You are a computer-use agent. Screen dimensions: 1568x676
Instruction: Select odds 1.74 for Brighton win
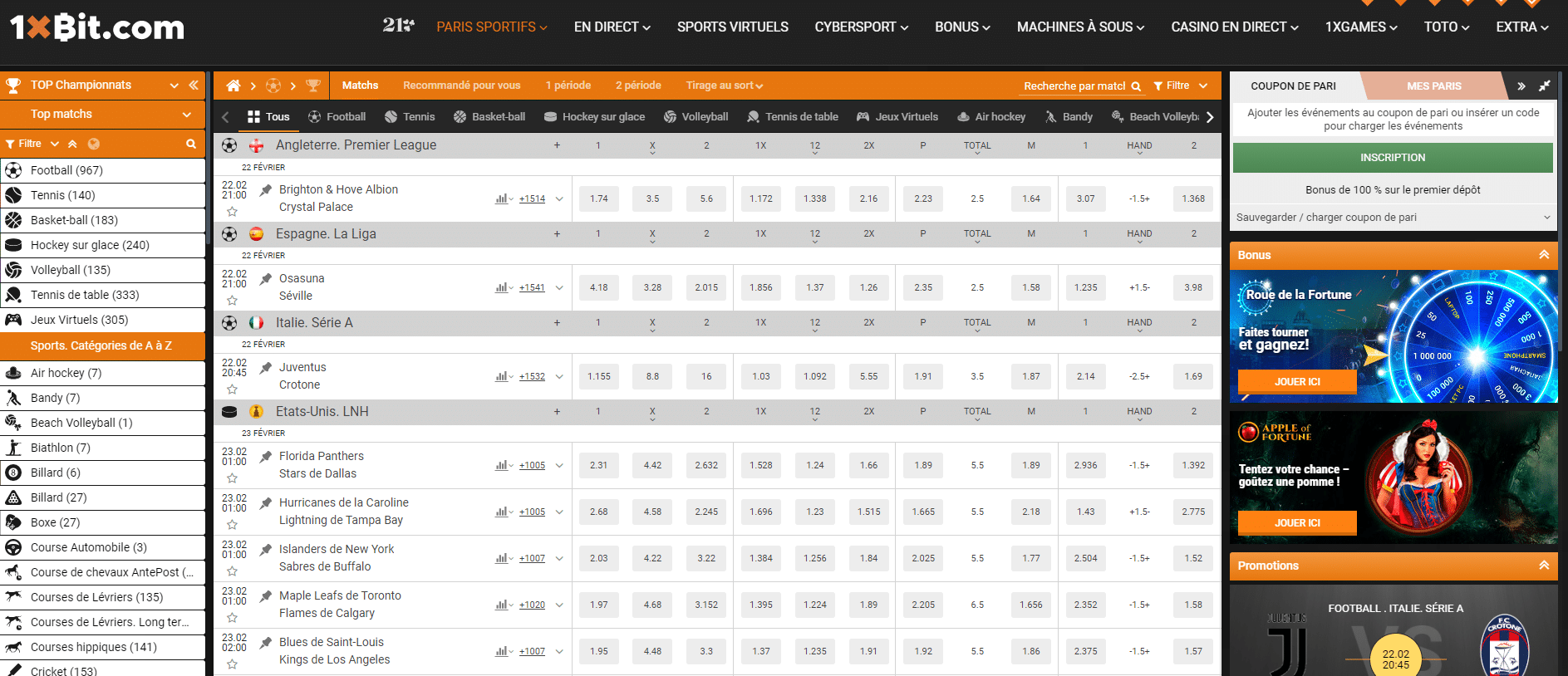[x=598, y=199]
